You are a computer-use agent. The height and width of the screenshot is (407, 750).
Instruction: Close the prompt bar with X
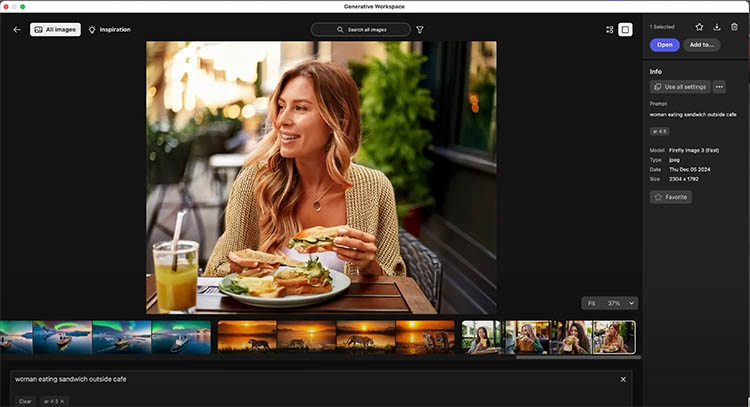tap(623, 379)
